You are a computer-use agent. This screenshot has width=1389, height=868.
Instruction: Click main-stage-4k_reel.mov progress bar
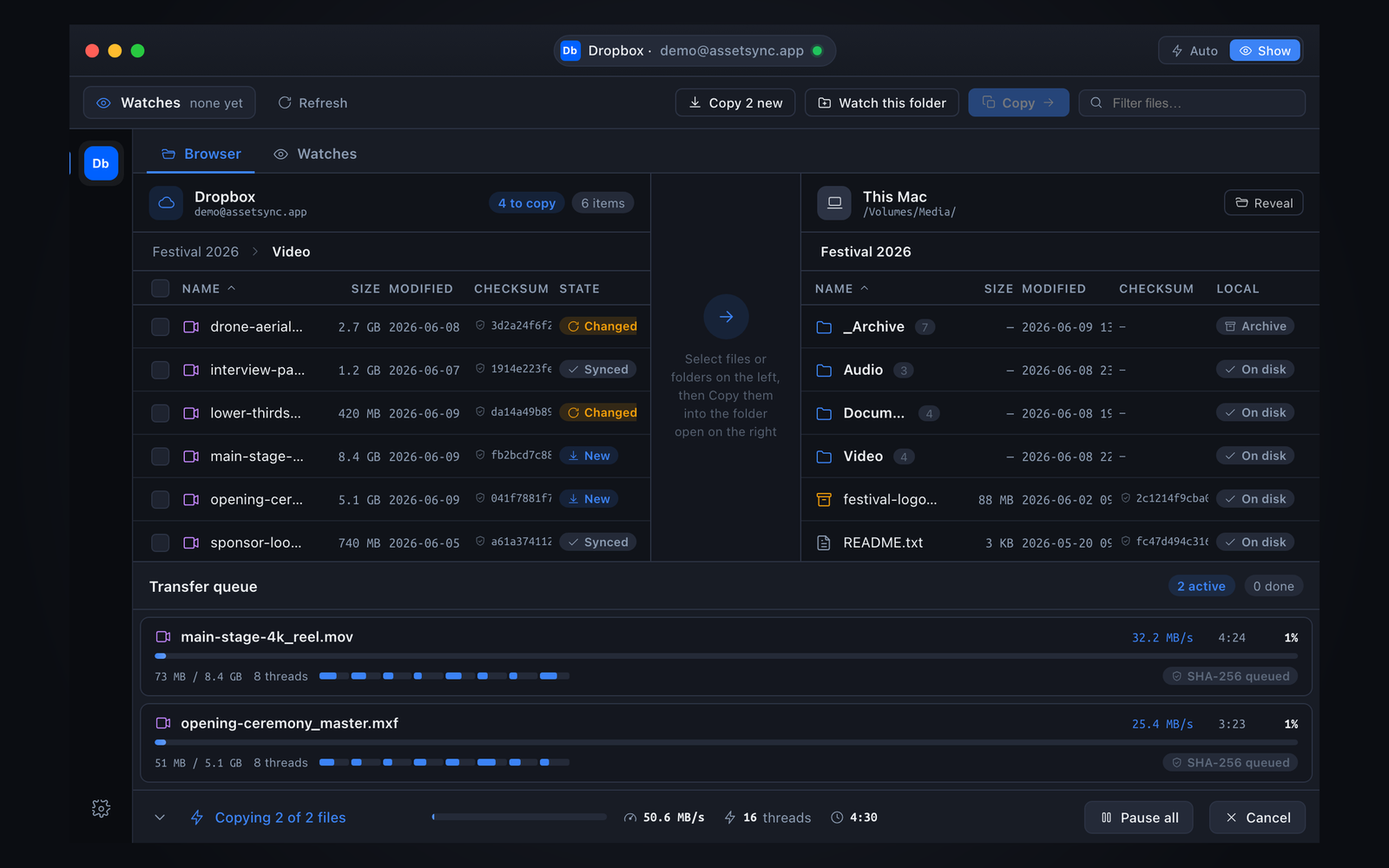tap(726, 656)
